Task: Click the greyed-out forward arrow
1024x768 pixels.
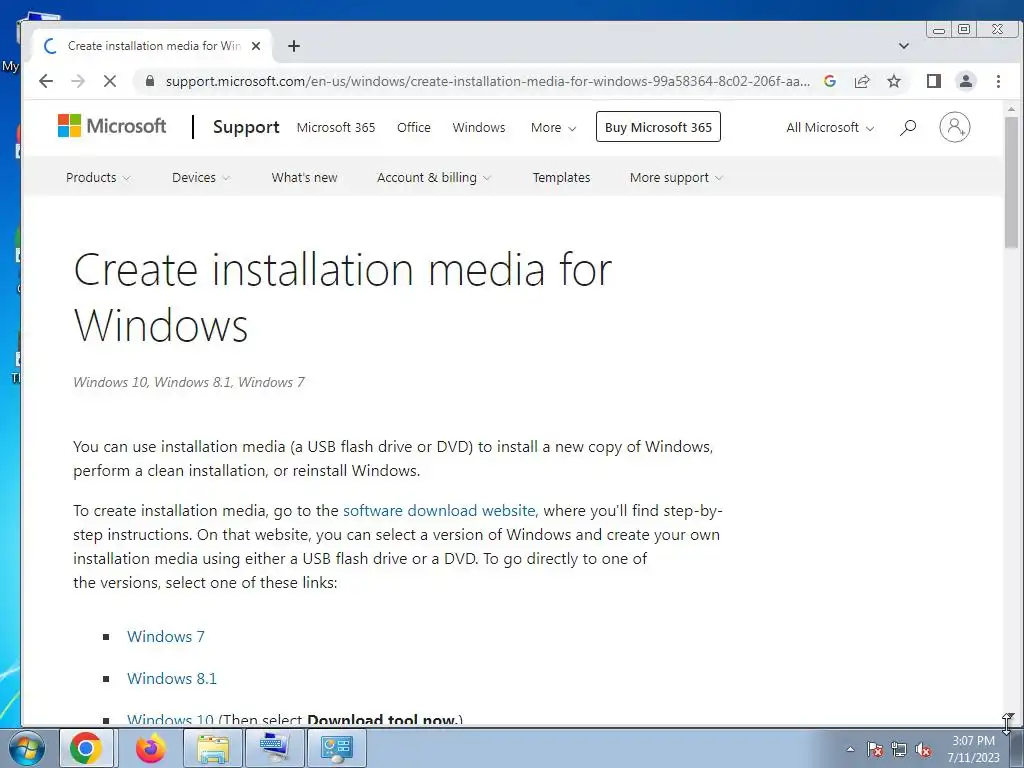Action: [x=78, y=81]
